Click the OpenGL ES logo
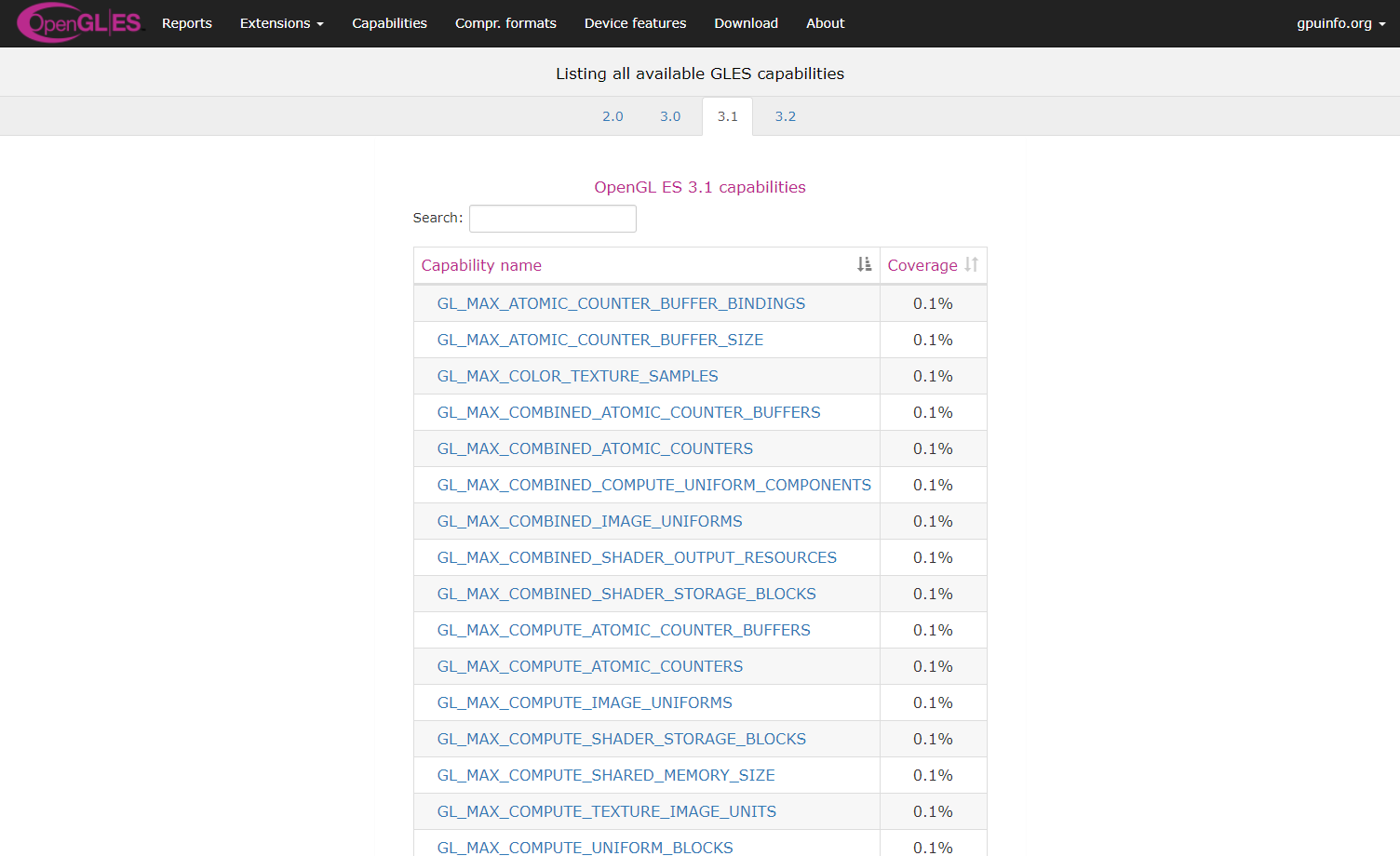Screen dimensions: 1400x856 click(81, 23)
